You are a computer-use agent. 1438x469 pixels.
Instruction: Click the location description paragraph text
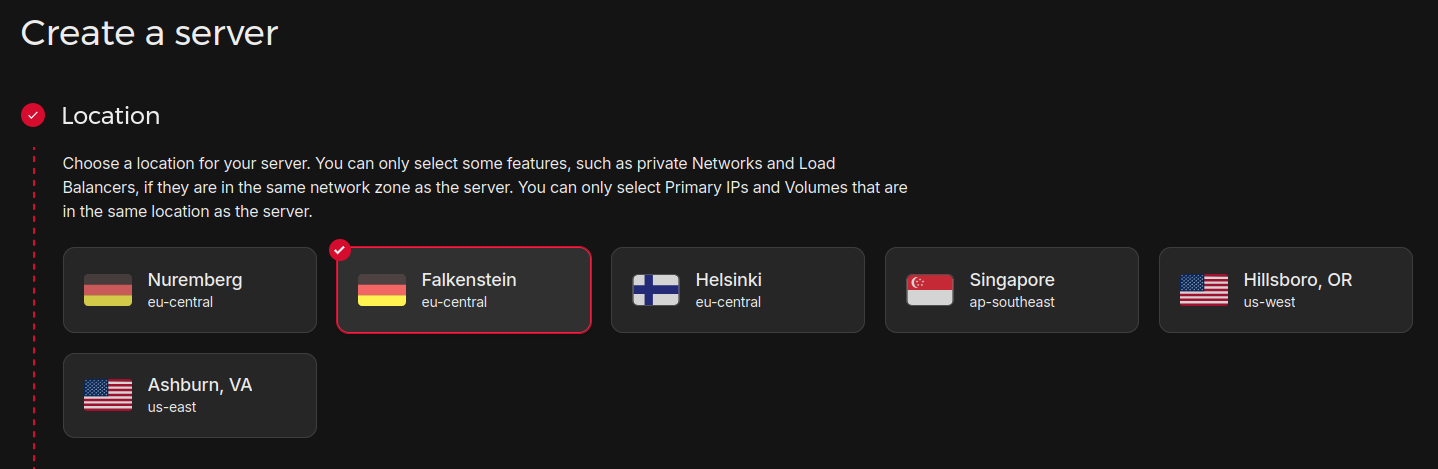[485, 187]
